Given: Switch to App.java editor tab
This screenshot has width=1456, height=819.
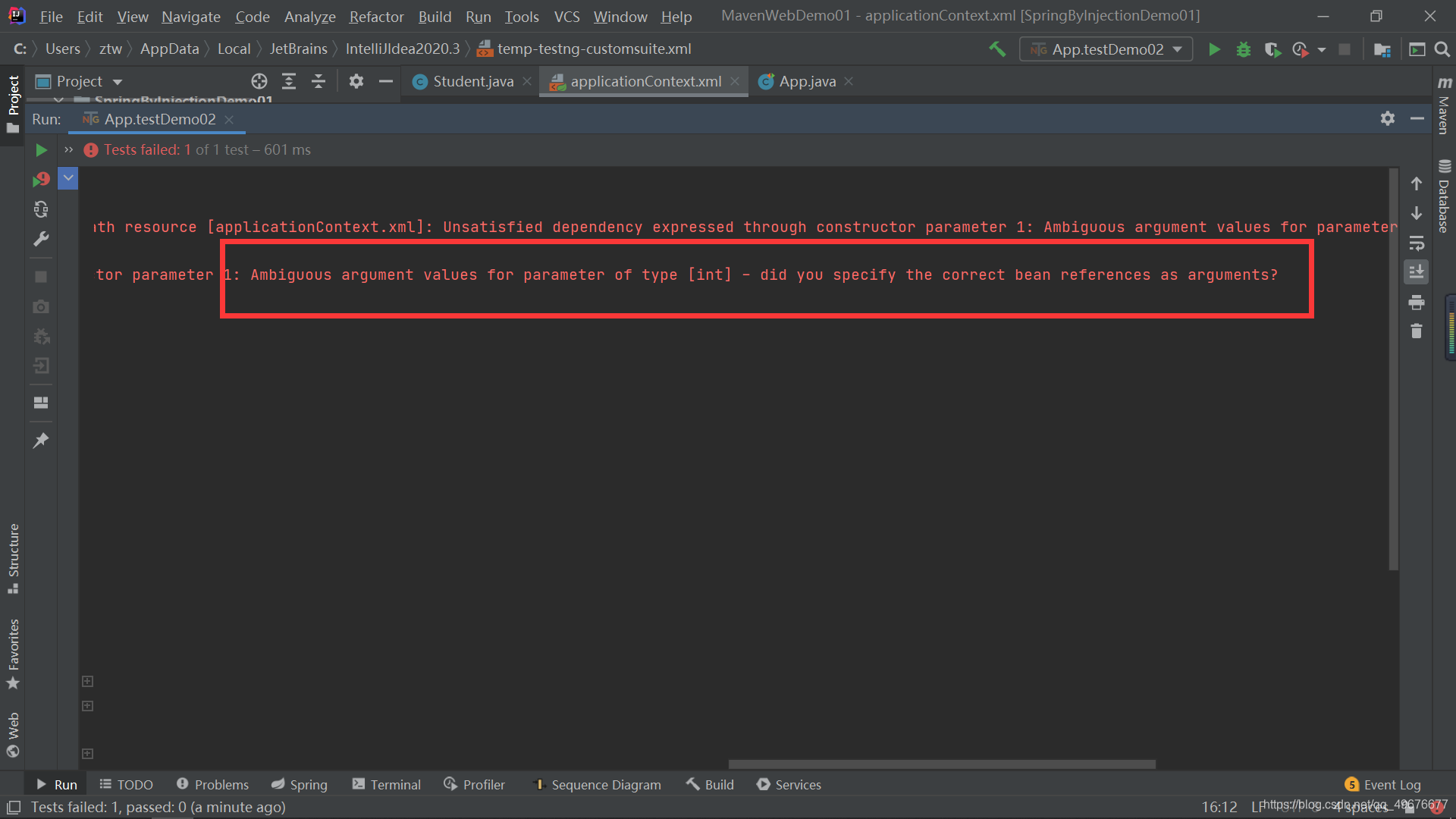Looking at the screenshot, I should 807,81.
